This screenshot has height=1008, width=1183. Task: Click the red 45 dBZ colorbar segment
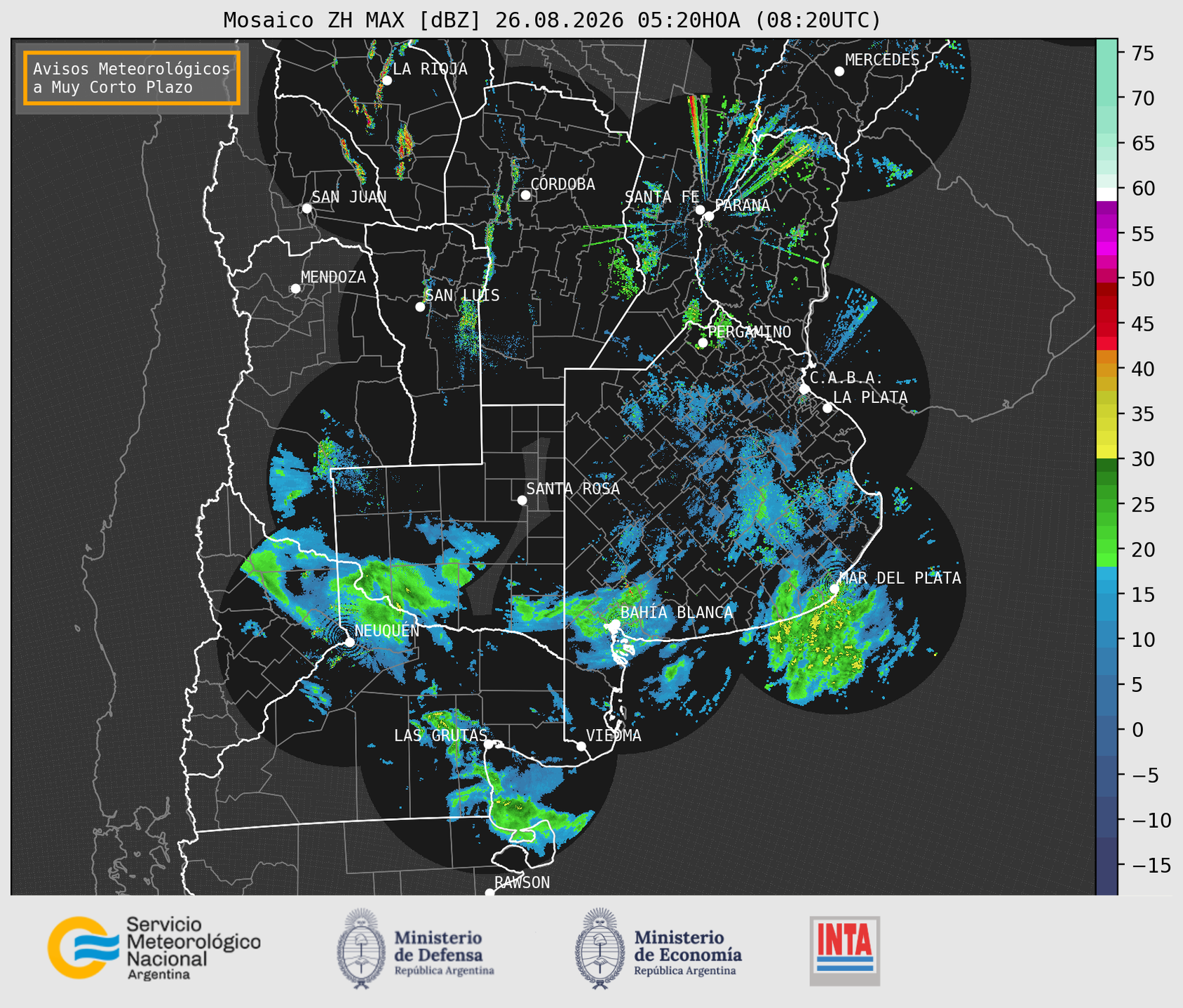click(x=1107, y=324)
